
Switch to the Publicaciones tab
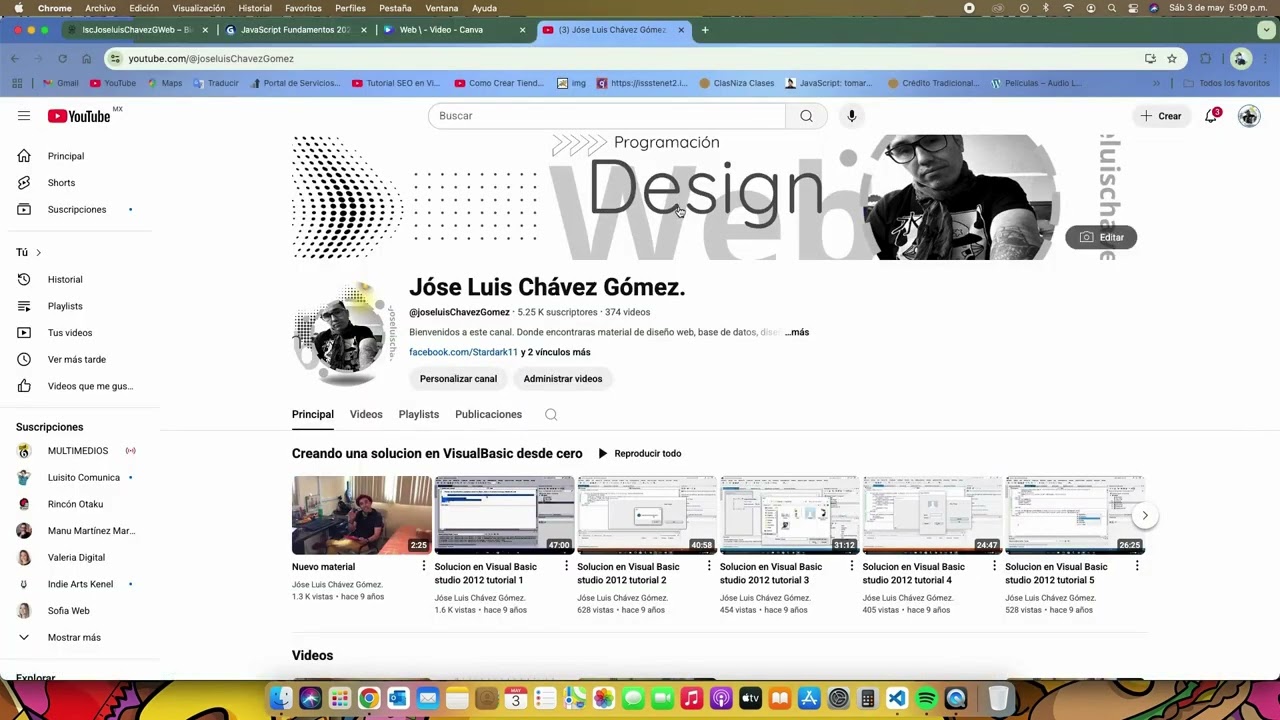click(488, 415)
